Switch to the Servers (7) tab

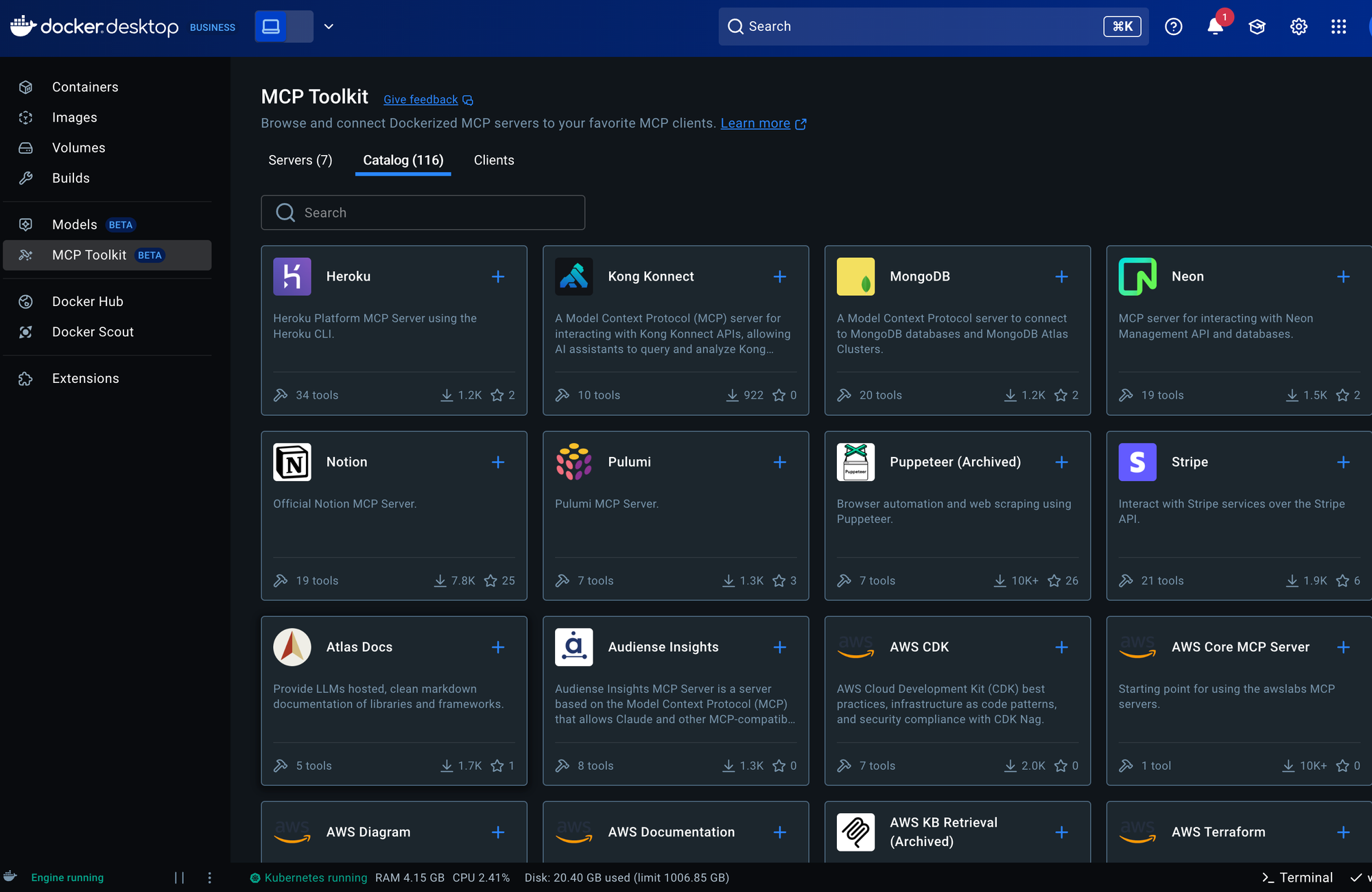click(x=300, y=160)
